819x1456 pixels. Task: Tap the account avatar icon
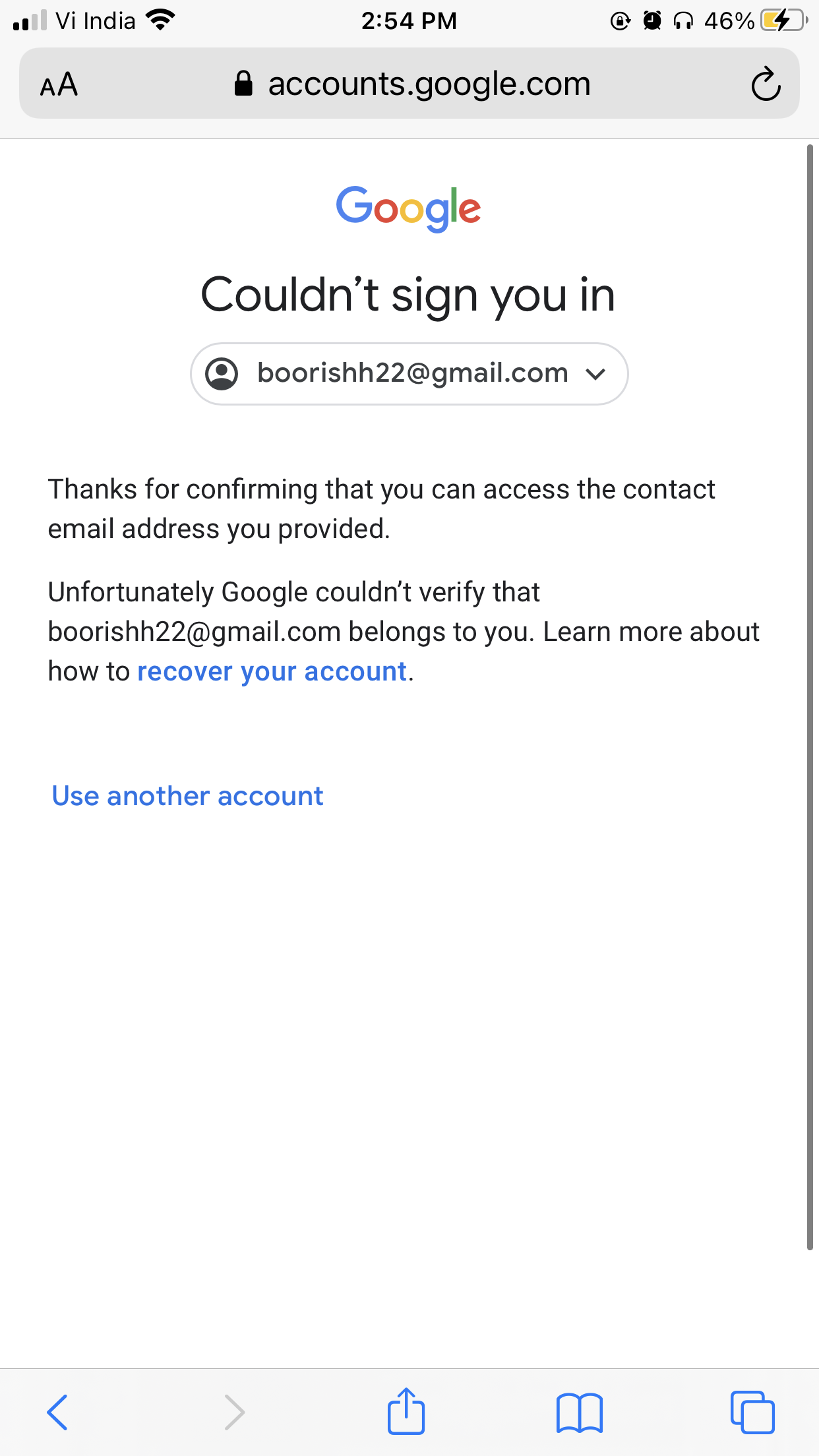(x=222, y=374)
